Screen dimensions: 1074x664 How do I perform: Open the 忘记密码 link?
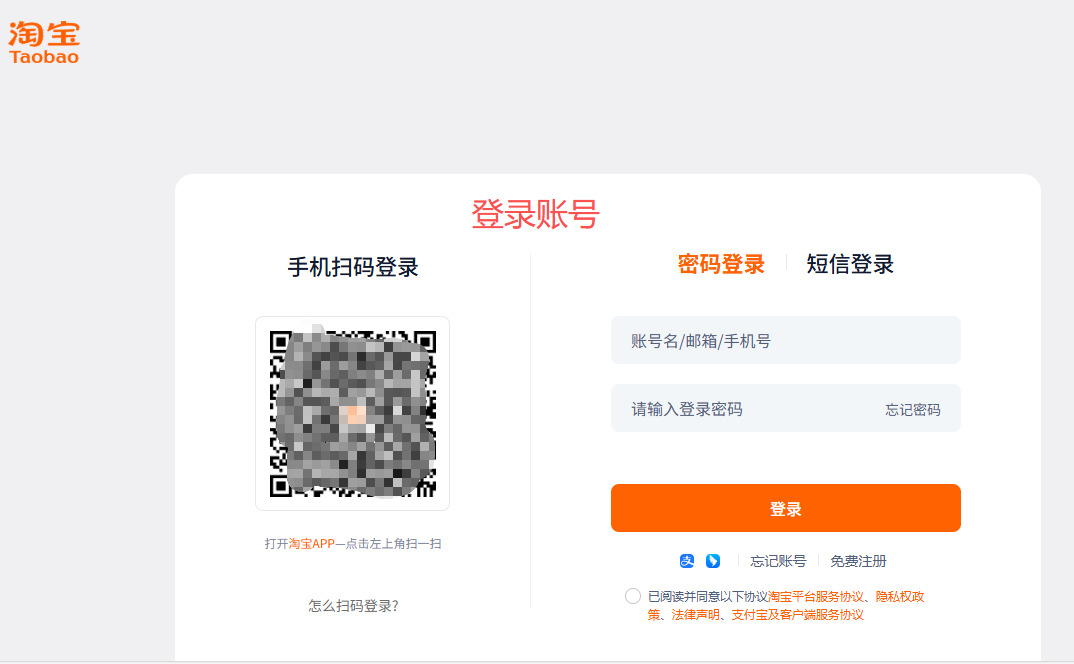912,410
